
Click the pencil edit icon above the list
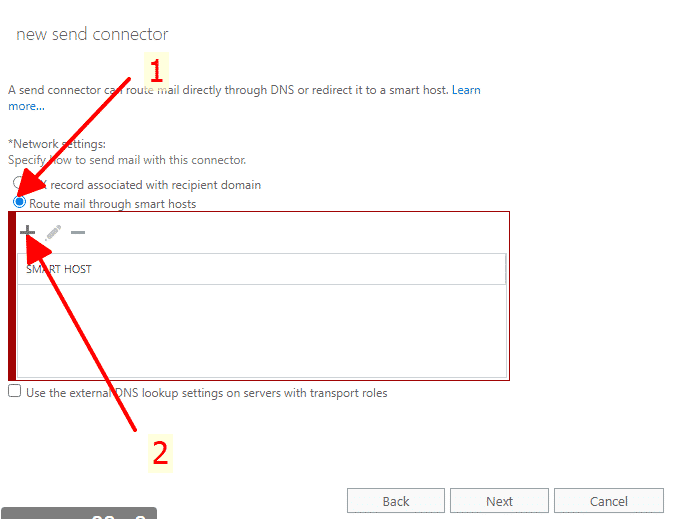point(53,232)
